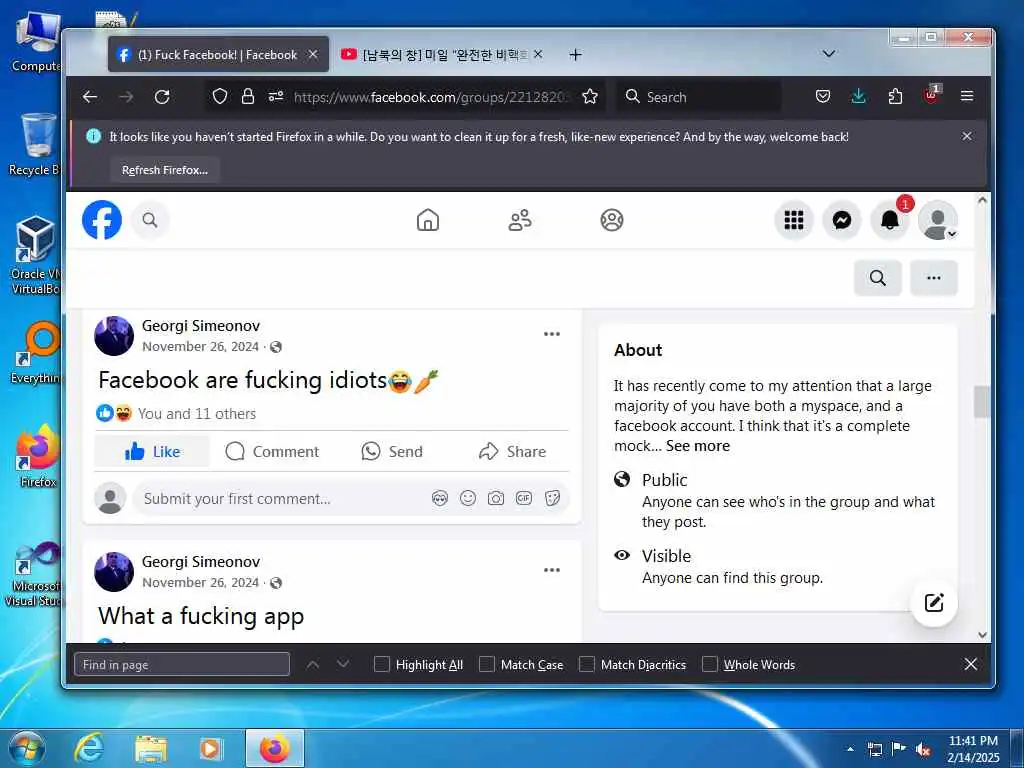Viewport: 1024px width, 768px height.
Task: Open the Groups icon in Facebook header
Action: 612,220
